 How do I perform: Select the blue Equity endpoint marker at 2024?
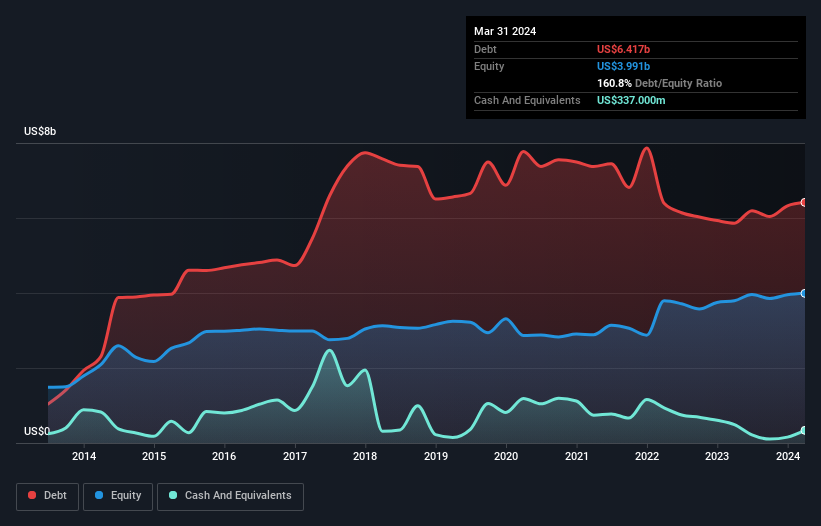point(804,294)
